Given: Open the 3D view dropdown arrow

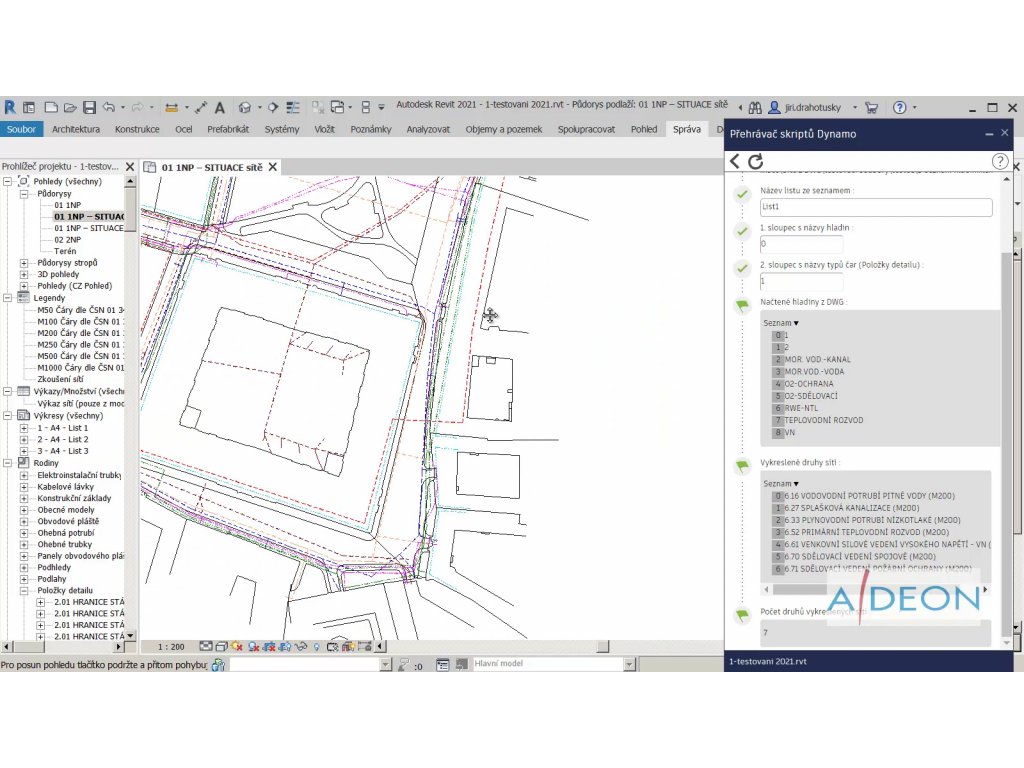Looking at the screenshot, I should [259, 107].
